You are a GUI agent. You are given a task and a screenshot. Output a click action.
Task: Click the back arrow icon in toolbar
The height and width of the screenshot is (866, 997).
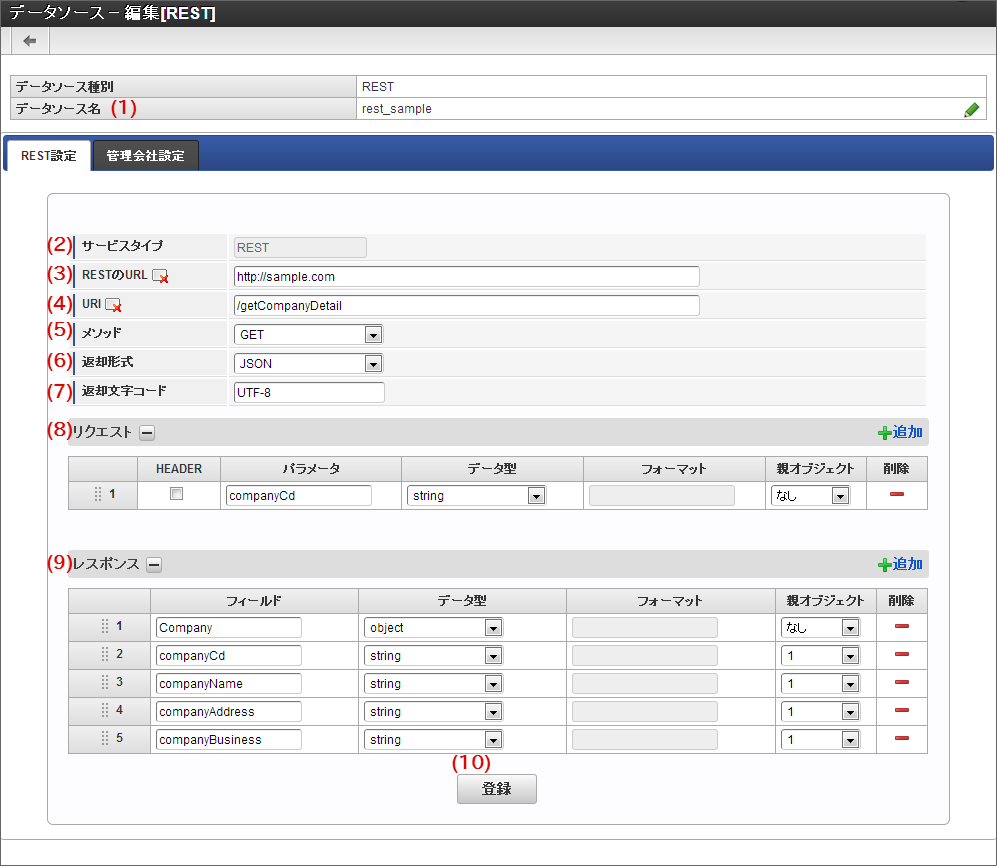point(30,41)
